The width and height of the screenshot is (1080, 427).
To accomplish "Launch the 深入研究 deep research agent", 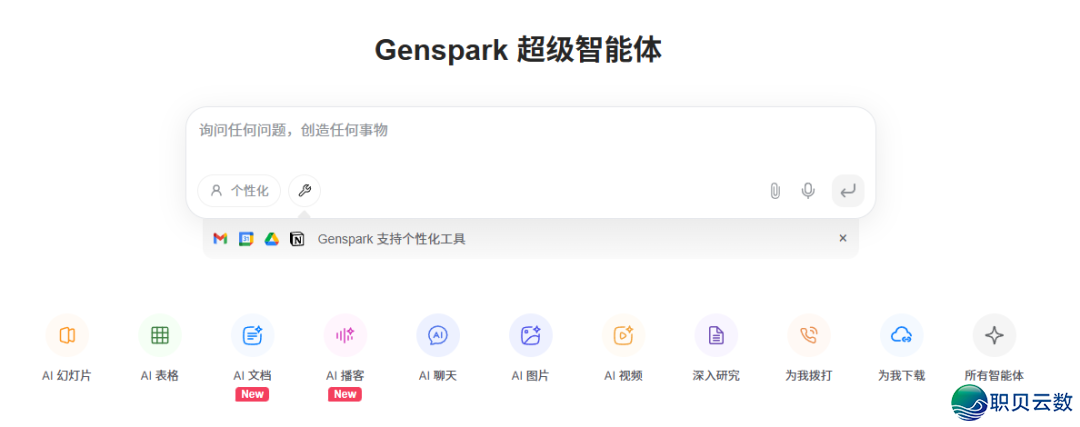I will pos(716,336).
